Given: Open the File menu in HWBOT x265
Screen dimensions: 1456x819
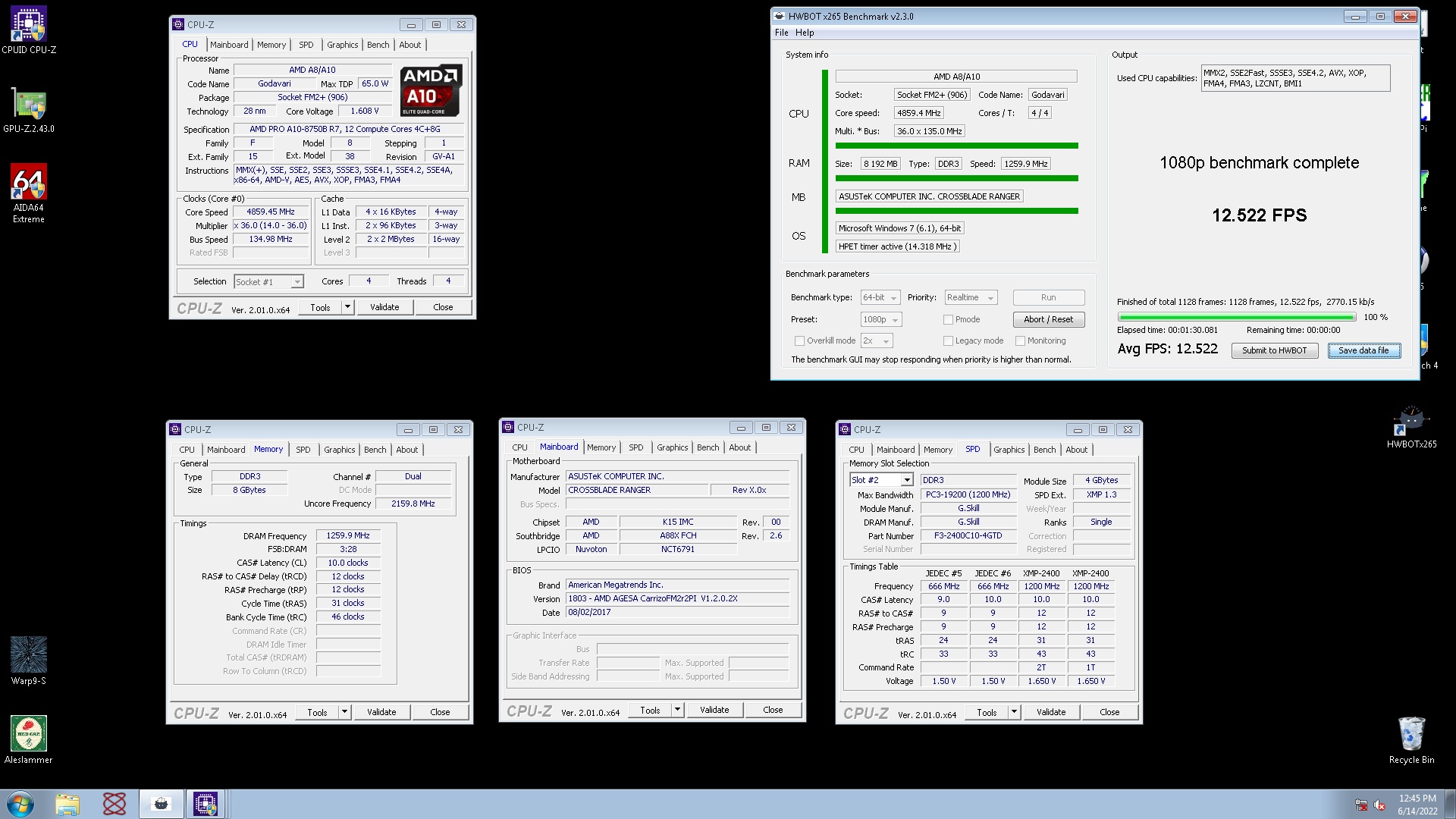Looking at the screenshot, I should click(x=781, y=33).
